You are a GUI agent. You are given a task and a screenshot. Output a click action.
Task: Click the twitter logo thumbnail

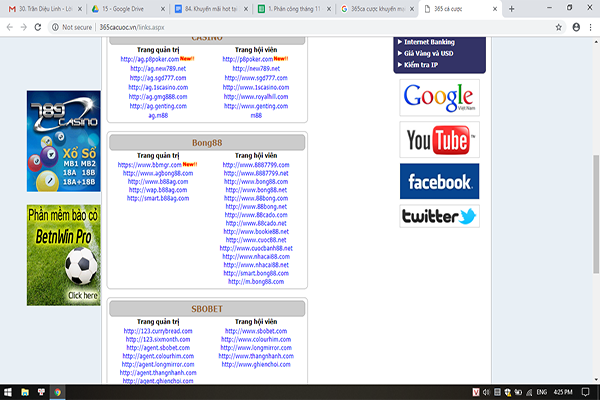coord(439,216)
